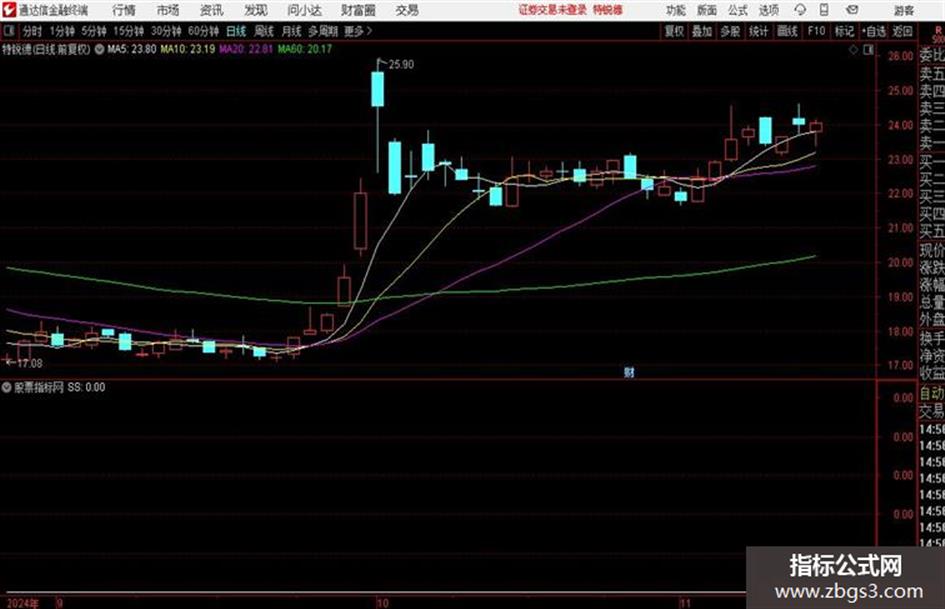Select the 月线 monthly period tab

click(292, 31)
